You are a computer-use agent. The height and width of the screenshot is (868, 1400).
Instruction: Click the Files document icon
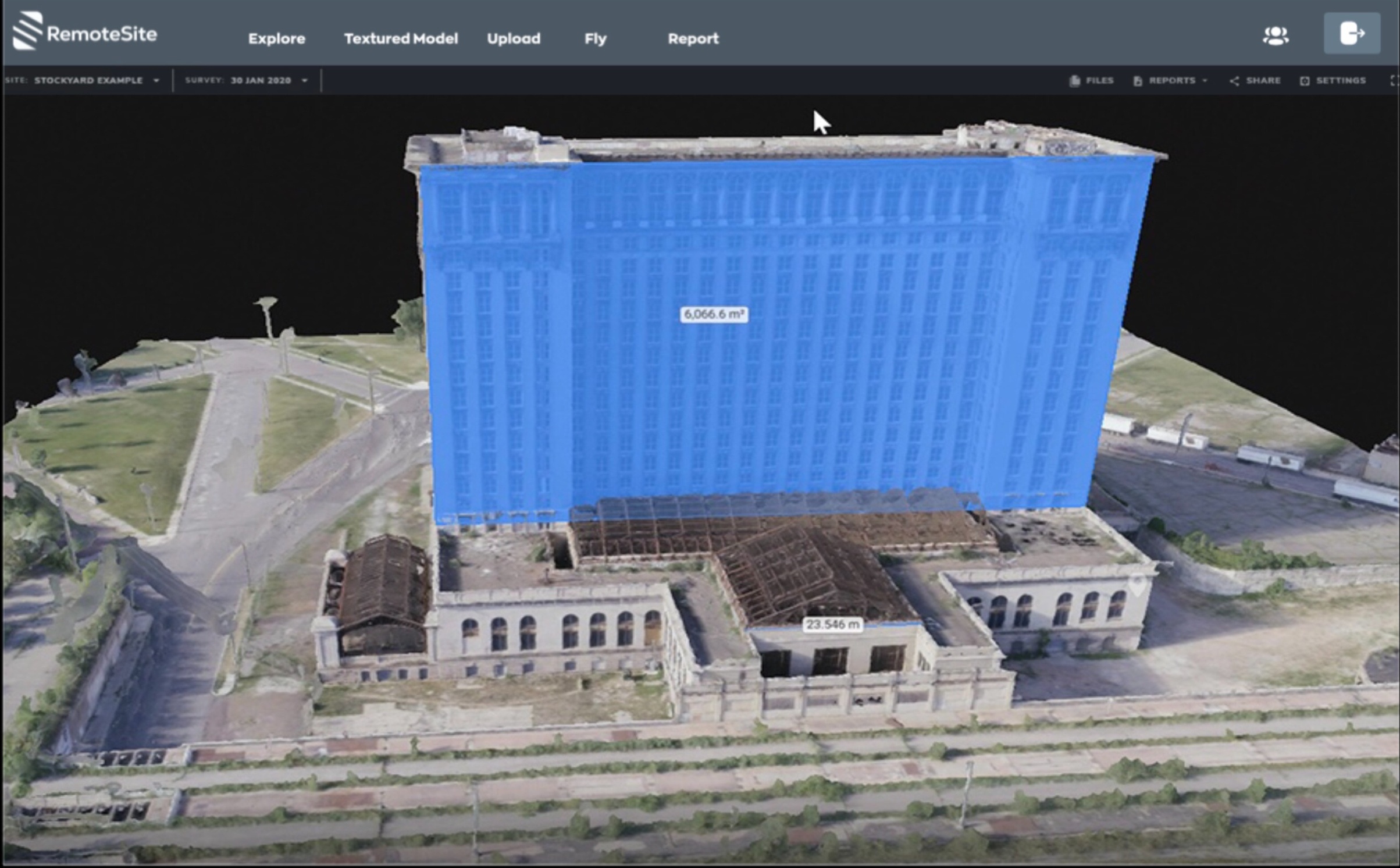(x=1075, y=80)
